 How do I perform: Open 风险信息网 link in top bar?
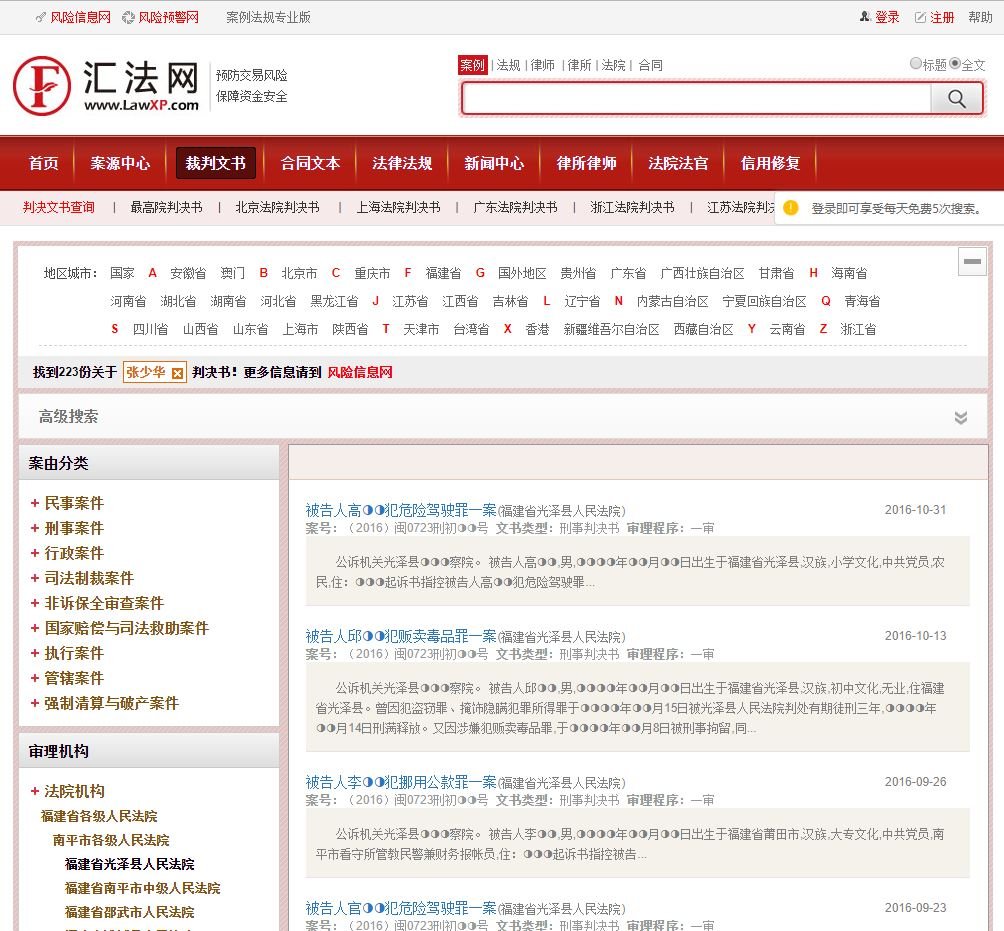80,17
